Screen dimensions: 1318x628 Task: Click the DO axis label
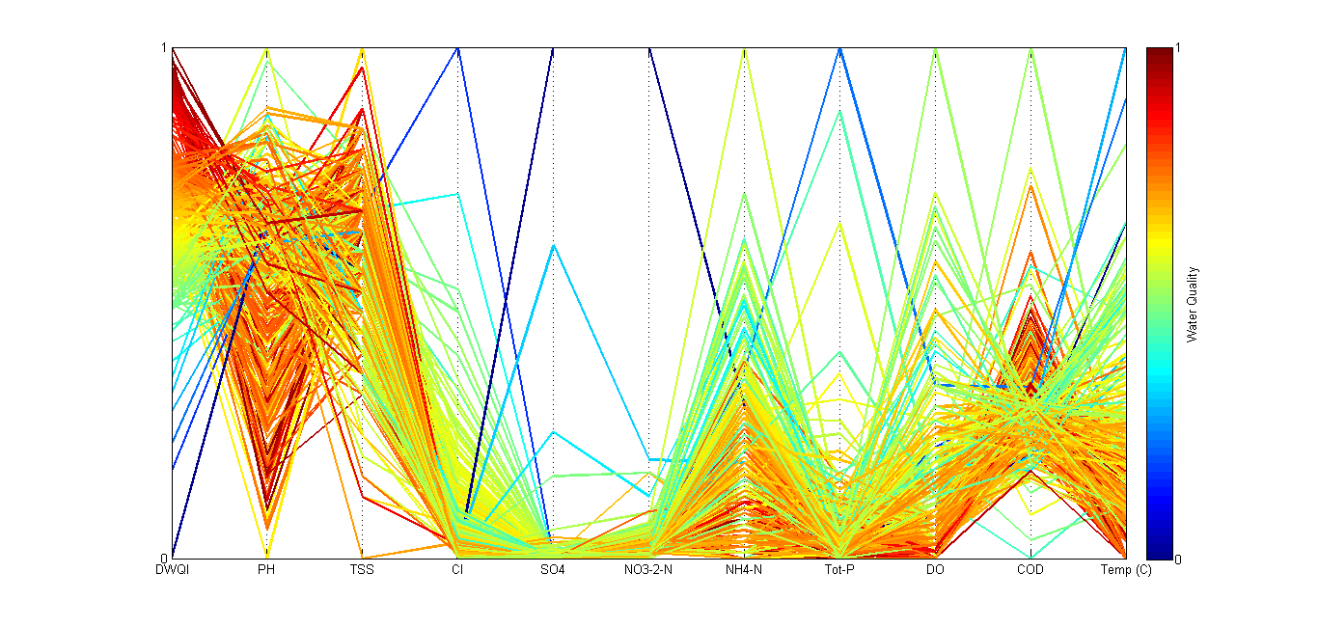tap(935, 570)
